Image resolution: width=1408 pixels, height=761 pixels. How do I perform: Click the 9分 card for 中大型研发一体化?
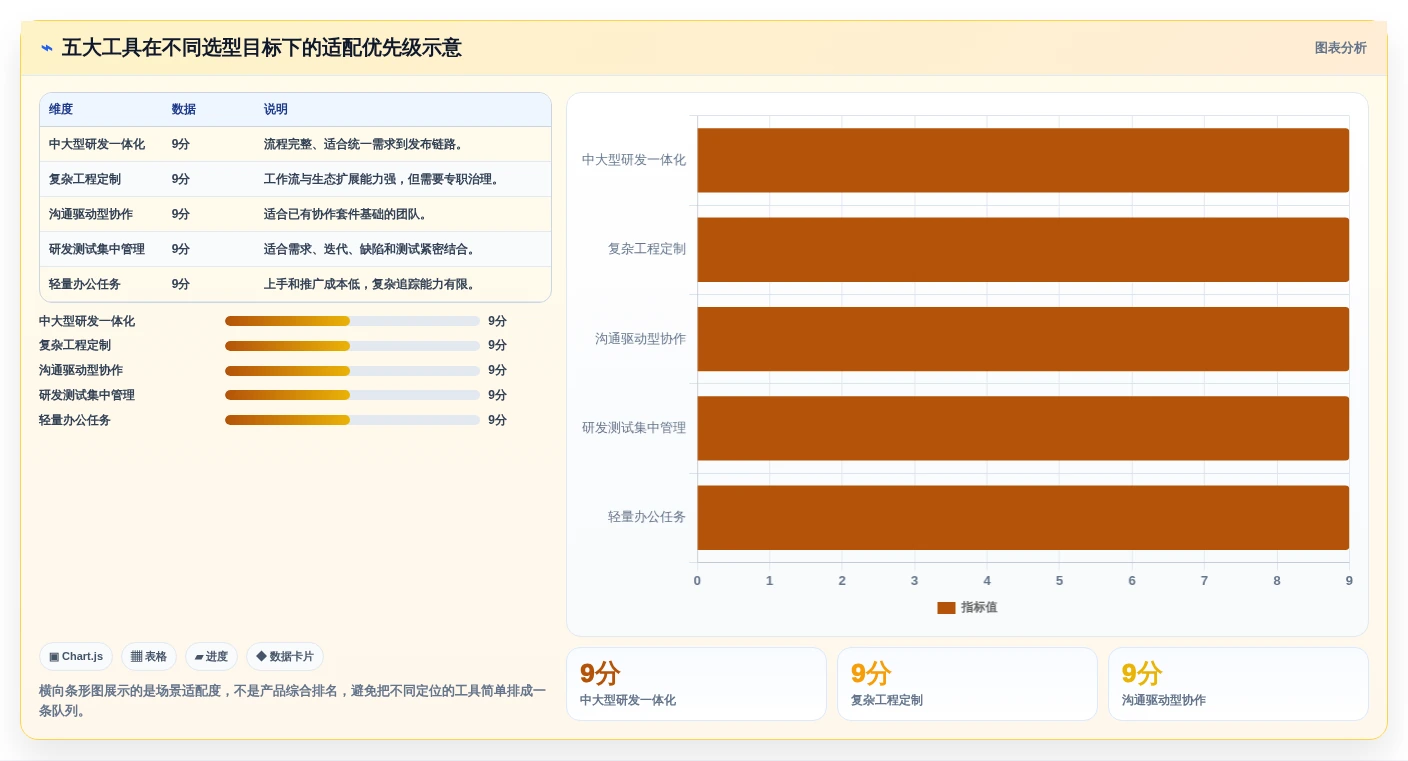click(696, 684)
